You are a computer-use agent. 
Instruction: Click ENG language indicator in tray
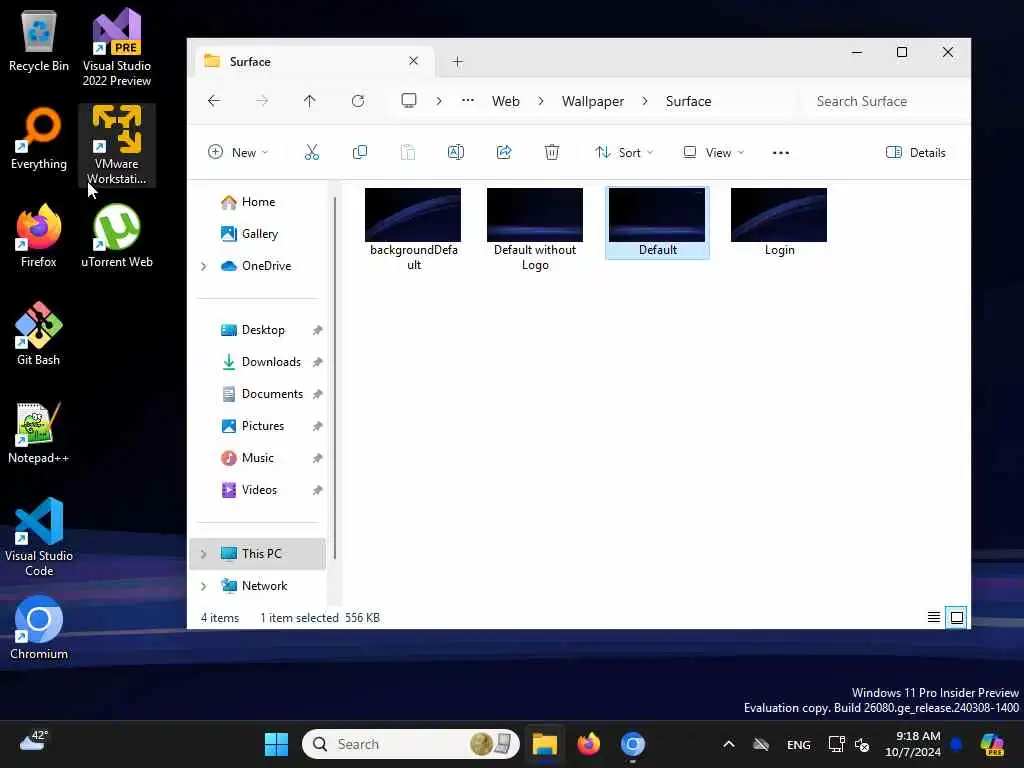click(x=798, y=744)
